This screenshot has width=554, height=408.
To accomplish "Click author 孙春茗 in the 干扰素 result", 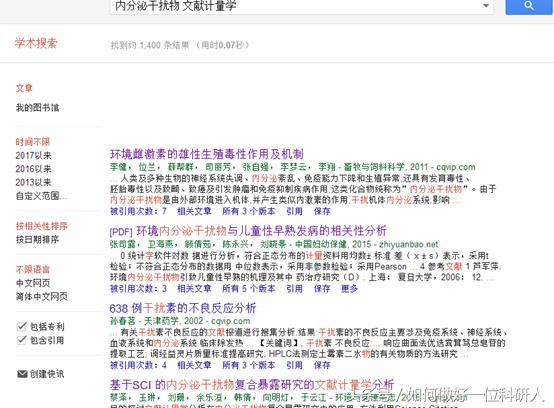I will click(x=123, y=321).
